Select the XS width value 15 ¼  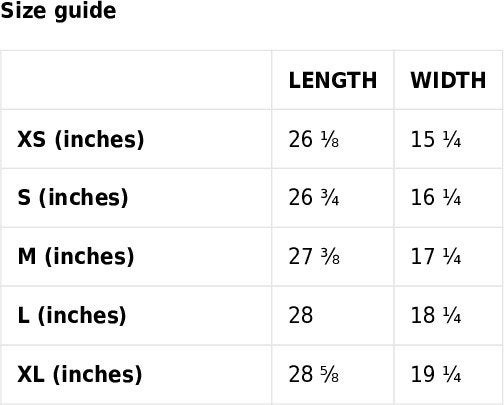pos(436,139)
